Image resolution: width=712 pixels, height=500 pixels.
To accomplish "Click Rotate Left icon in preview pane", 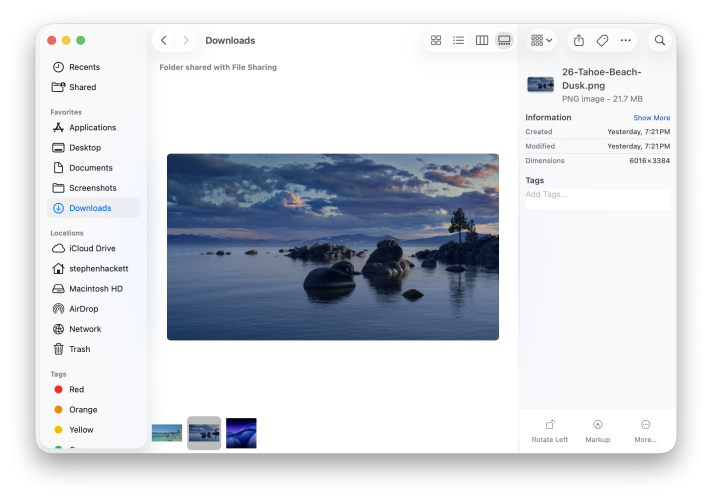I will coord(549,425).
